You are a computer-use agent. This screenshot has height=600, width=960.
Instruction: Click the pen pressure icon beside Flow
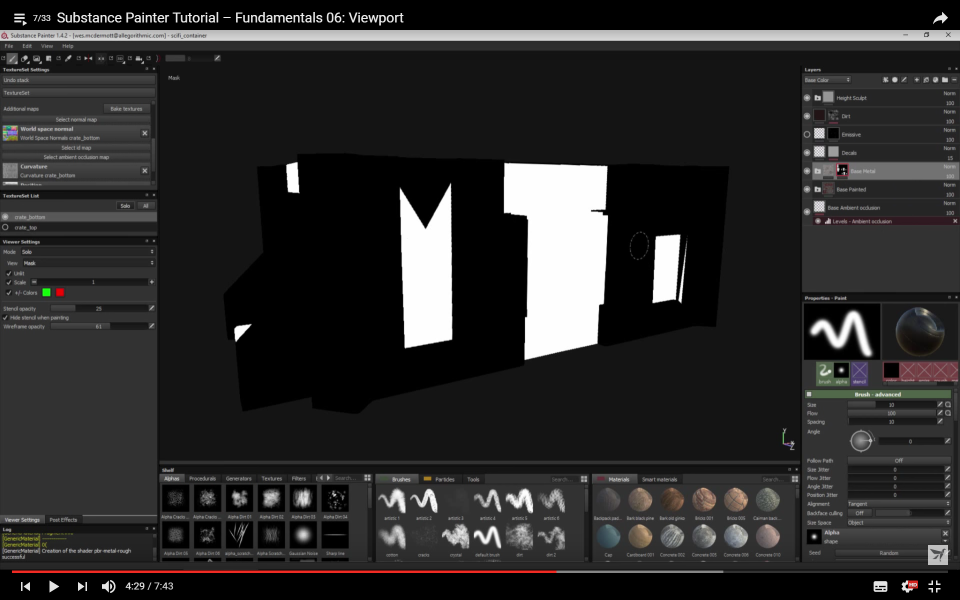click(x=940, y=413)
